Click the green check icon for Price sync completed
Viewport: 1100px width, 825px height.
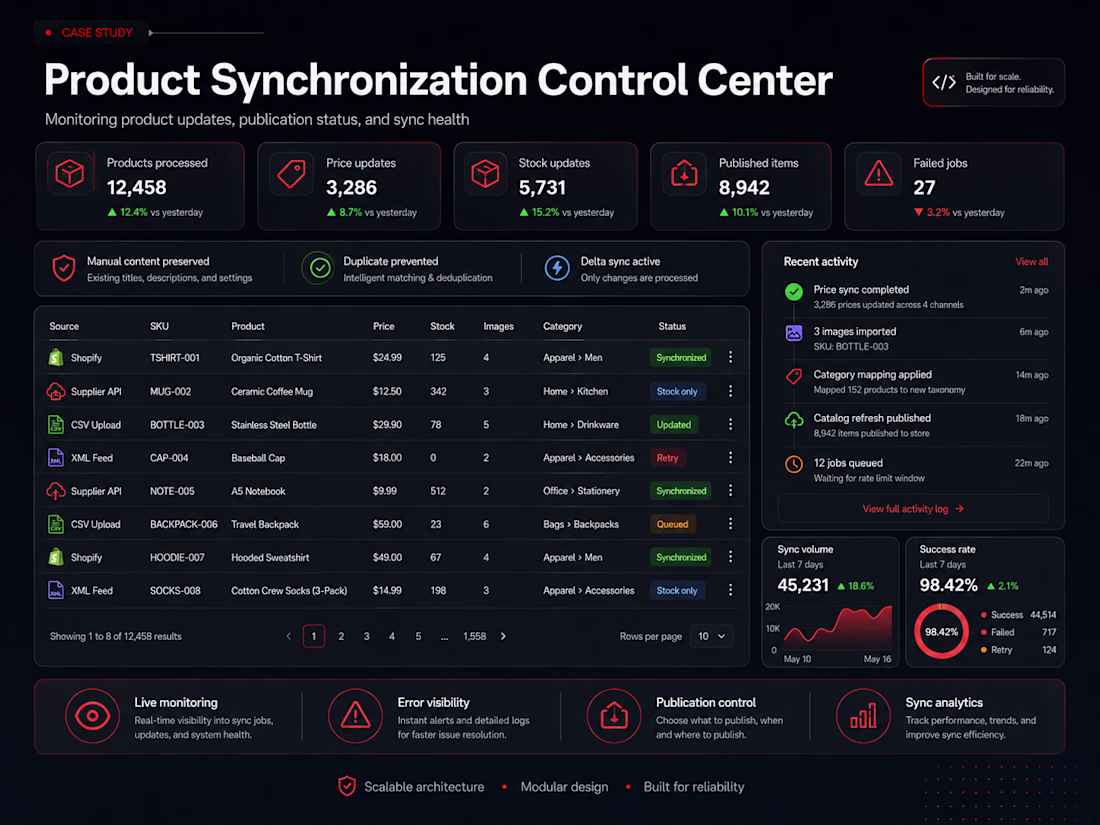pyautogui.click(x=793, y=292)
